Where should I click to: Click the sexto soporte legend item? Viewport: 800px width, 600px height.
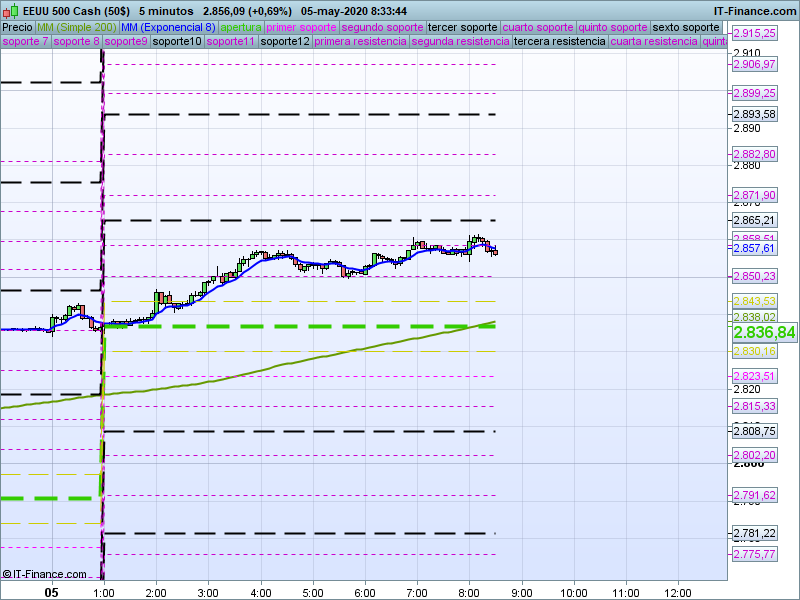[x=686, y=27]
